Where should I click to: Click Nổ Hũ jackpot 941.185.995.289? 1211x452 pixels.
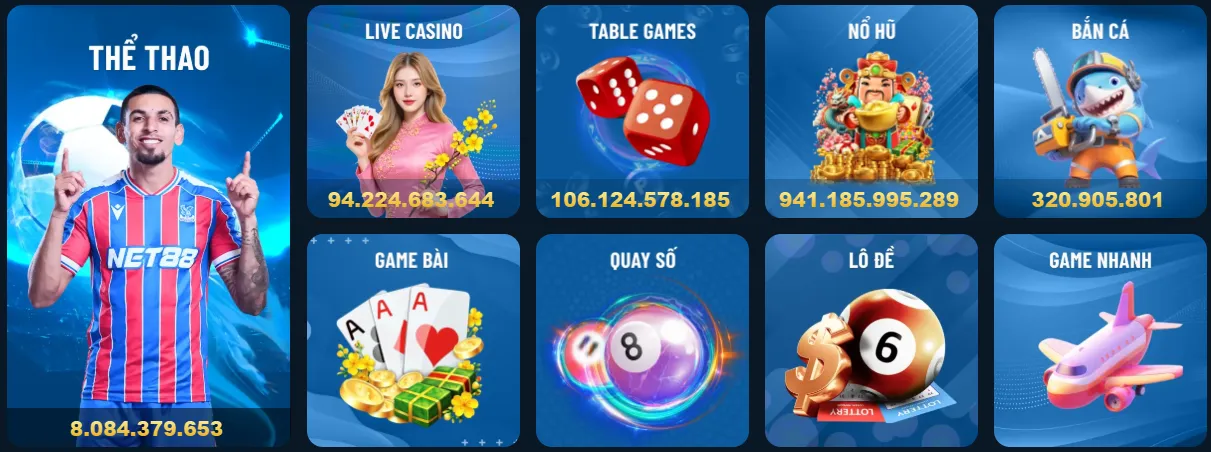pyautogui.click(x=869, y=199)
